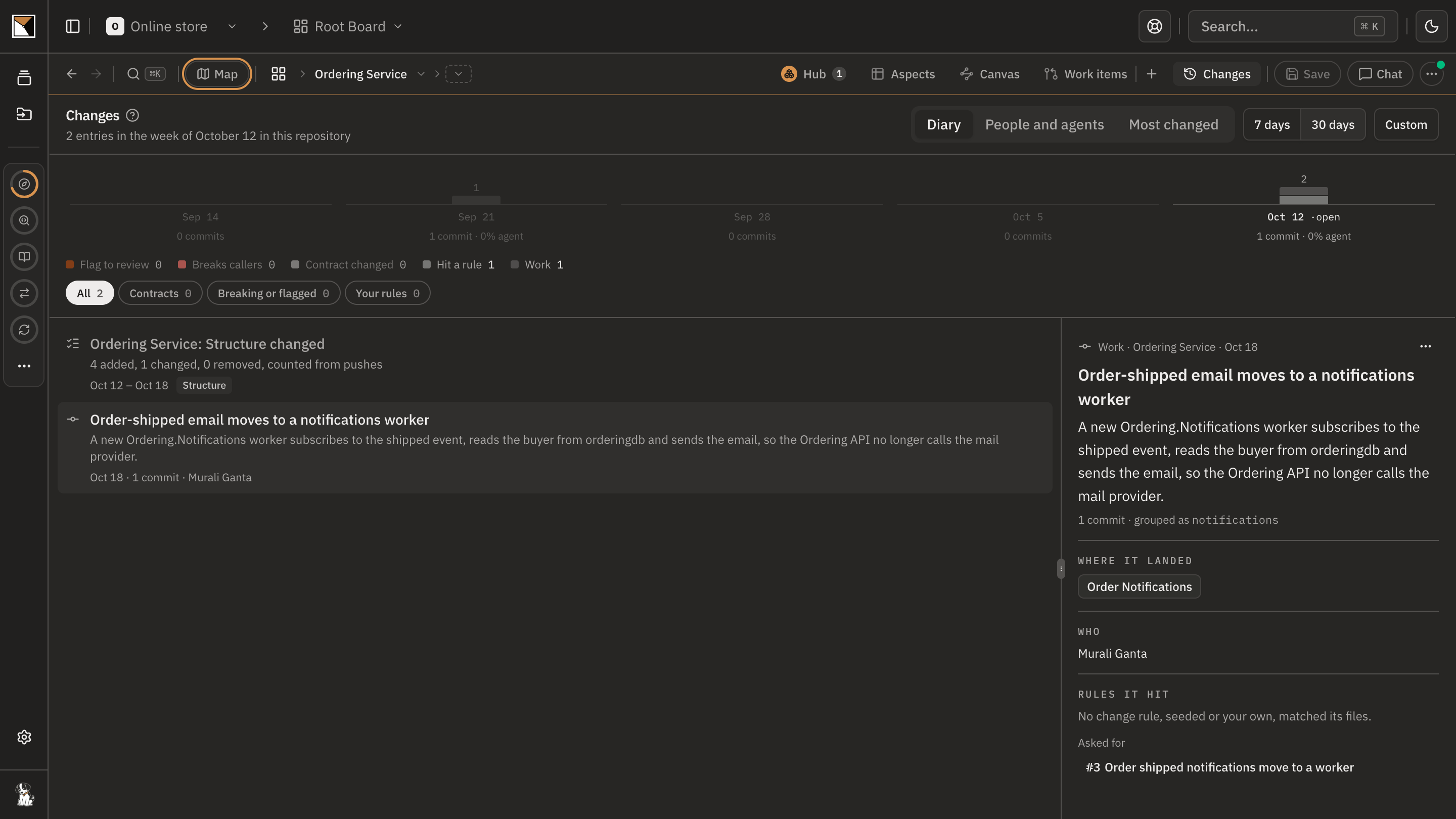Image resolution: width=1456 pixels, height=819 pixels.
Task: Toggle the Map view button
Action: tap(217, 74)
